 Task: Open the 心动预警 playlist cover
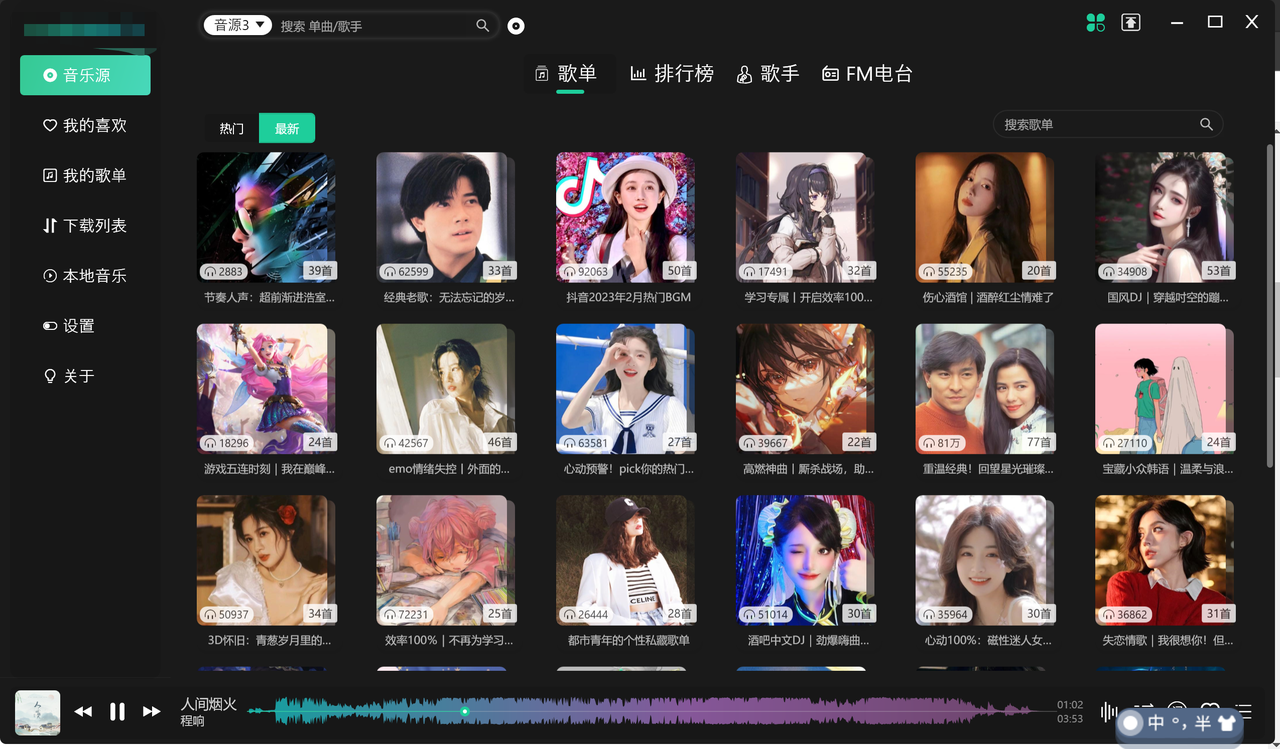pos(626,389)
